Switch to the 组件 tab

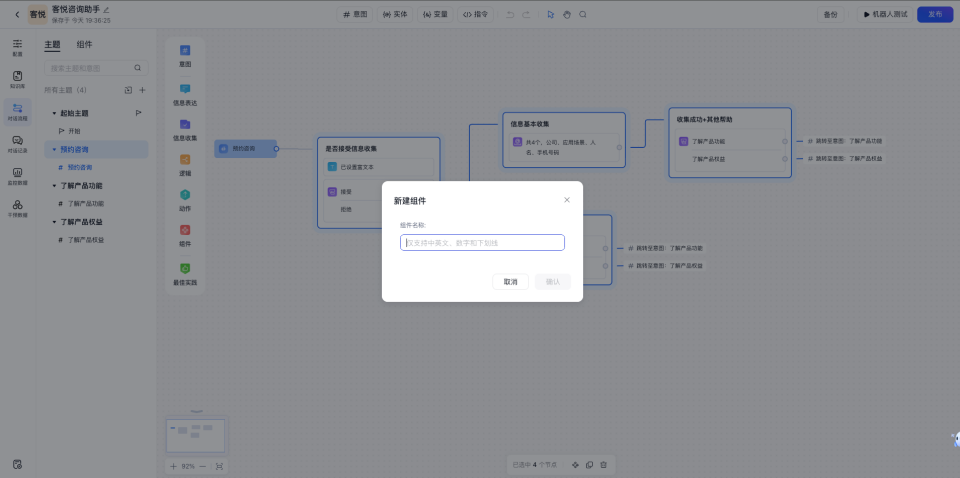coord(85,45)
